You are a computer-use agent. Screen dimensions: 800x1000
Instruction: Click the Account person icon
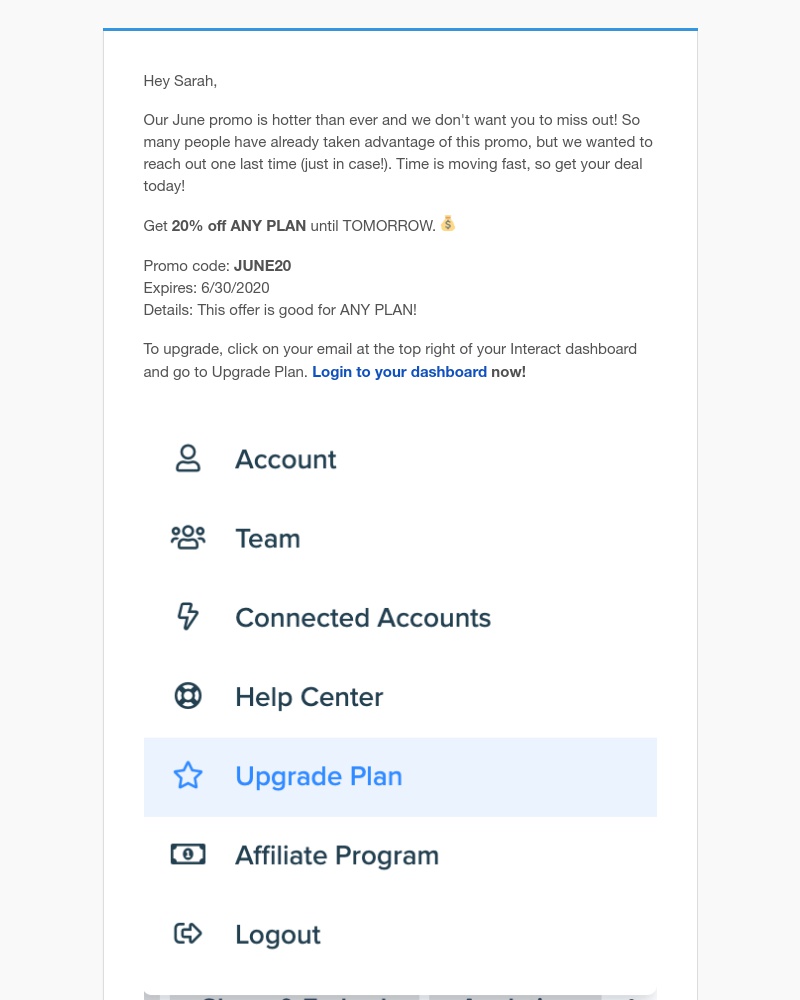[188, 459]
